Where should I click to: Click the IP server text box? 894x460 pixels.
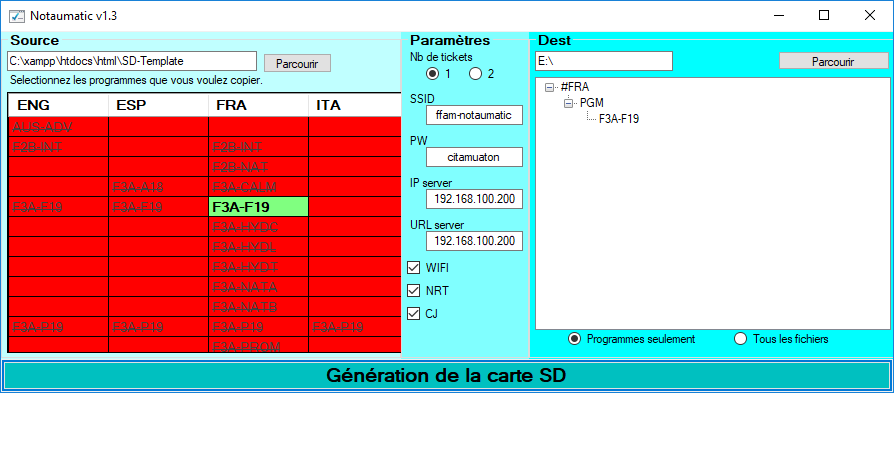474,199
